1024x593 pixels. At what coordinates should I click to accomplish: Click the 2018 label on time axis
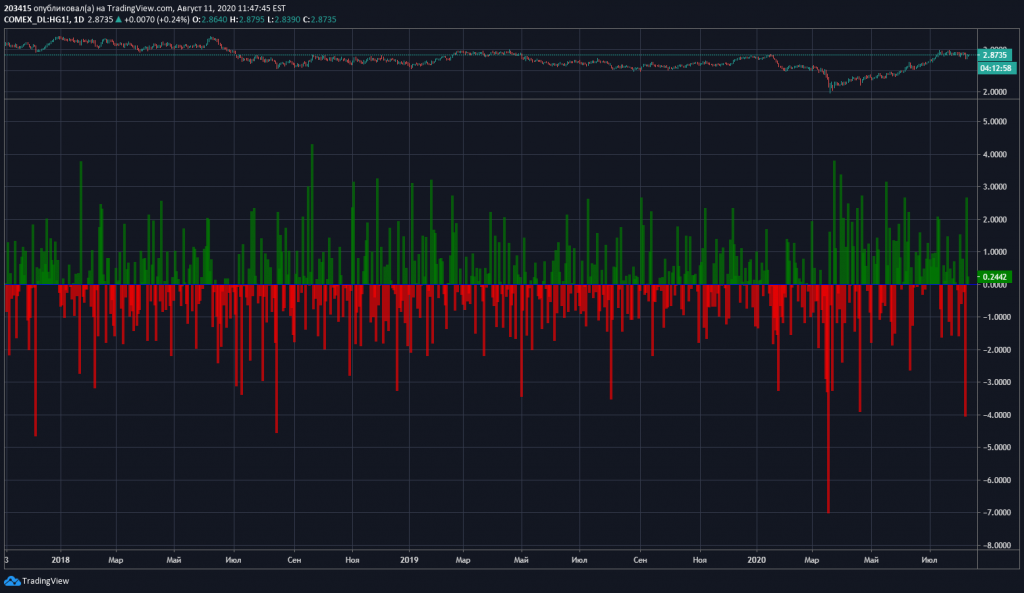pos(60,560)
